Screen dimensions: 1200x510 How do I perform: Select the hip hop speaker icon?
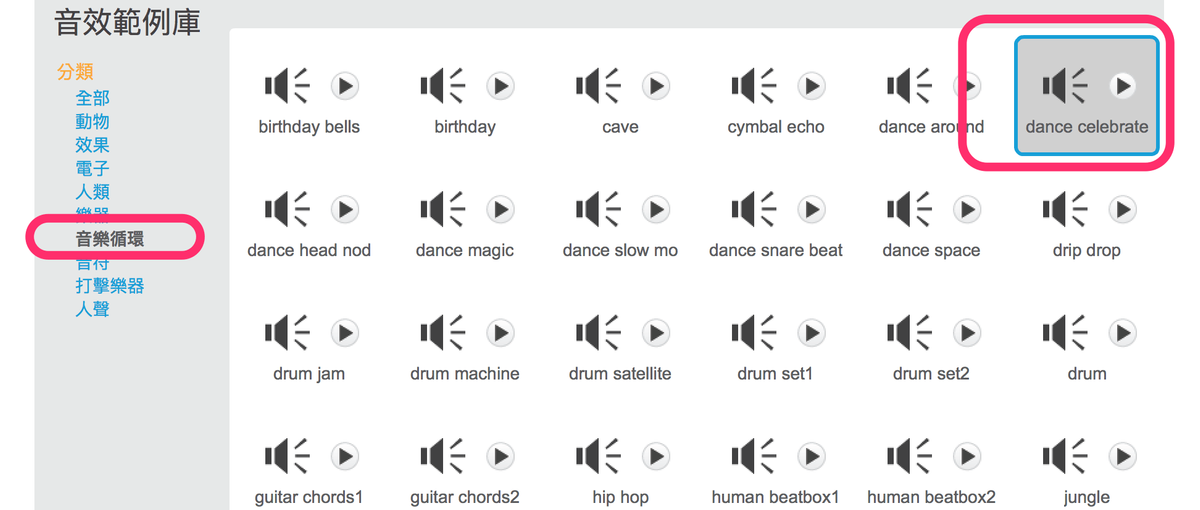pyautogui.click(x=598, y=457)
